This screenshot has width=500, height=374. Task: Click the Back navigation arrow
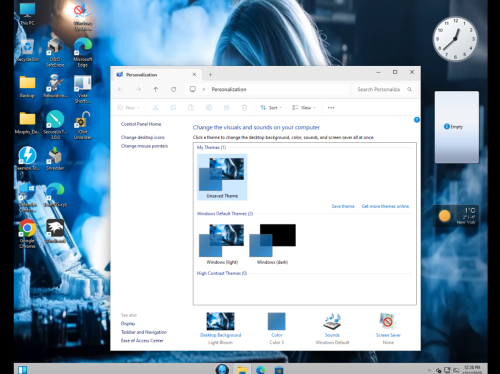(x=120, y=89)
